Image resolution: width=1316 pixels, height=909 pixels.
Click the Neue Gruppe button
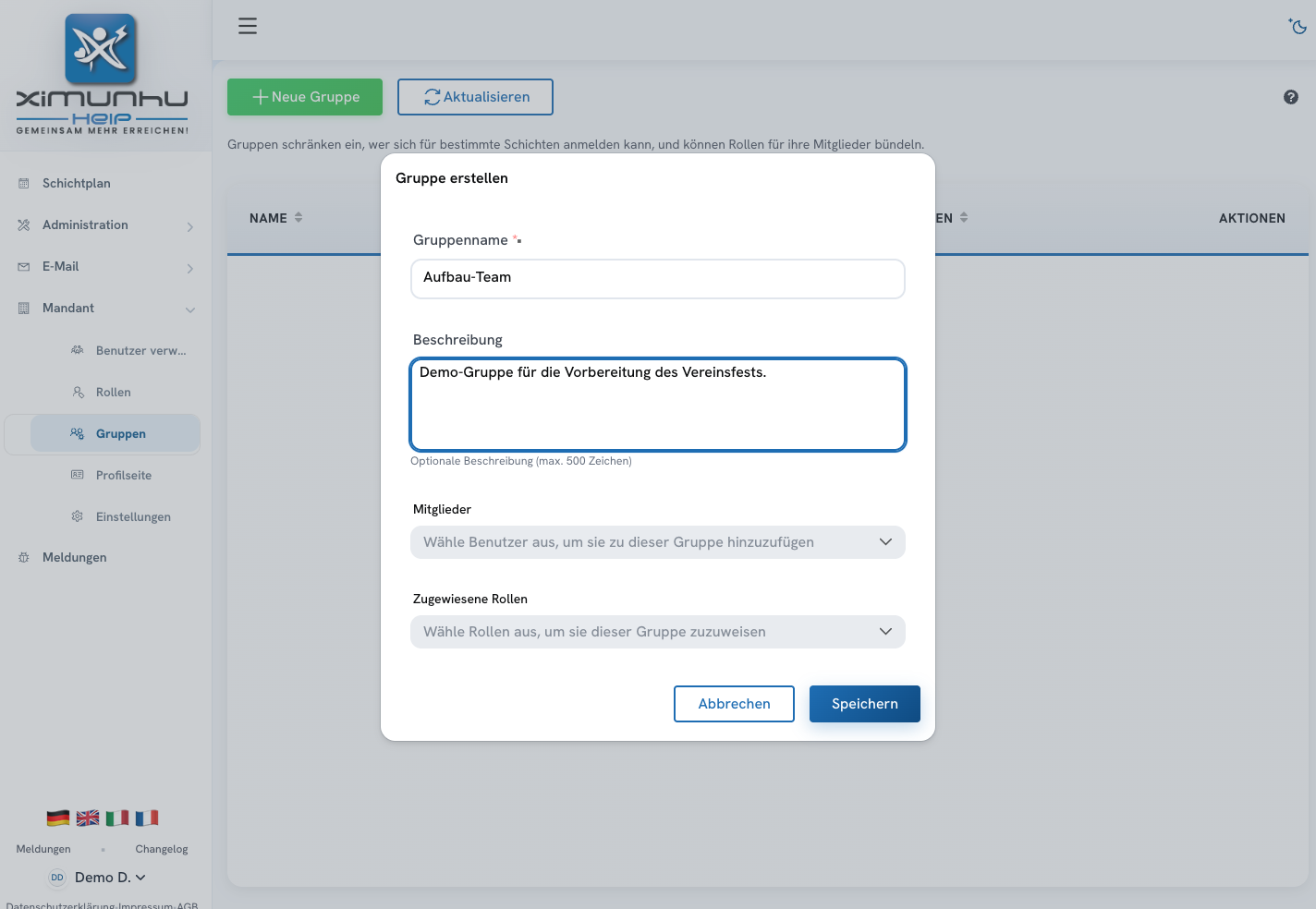(305, 97)
